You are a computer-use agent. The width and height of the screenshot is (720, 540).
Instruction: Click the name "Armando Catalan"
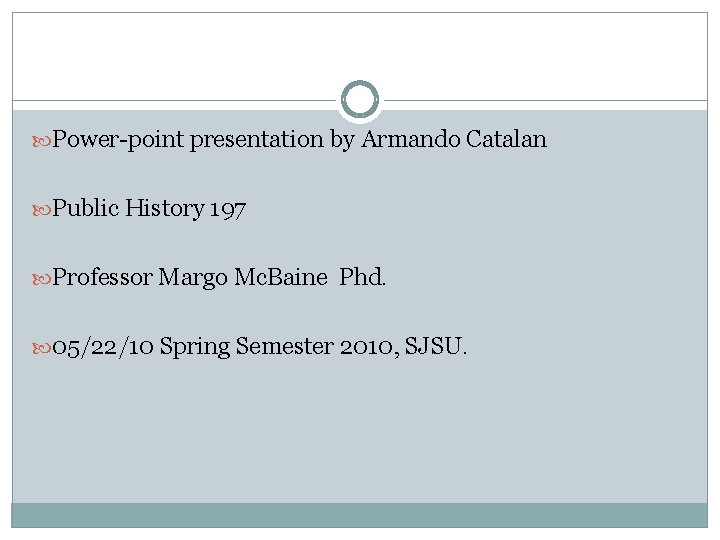(x=453, y=139)
